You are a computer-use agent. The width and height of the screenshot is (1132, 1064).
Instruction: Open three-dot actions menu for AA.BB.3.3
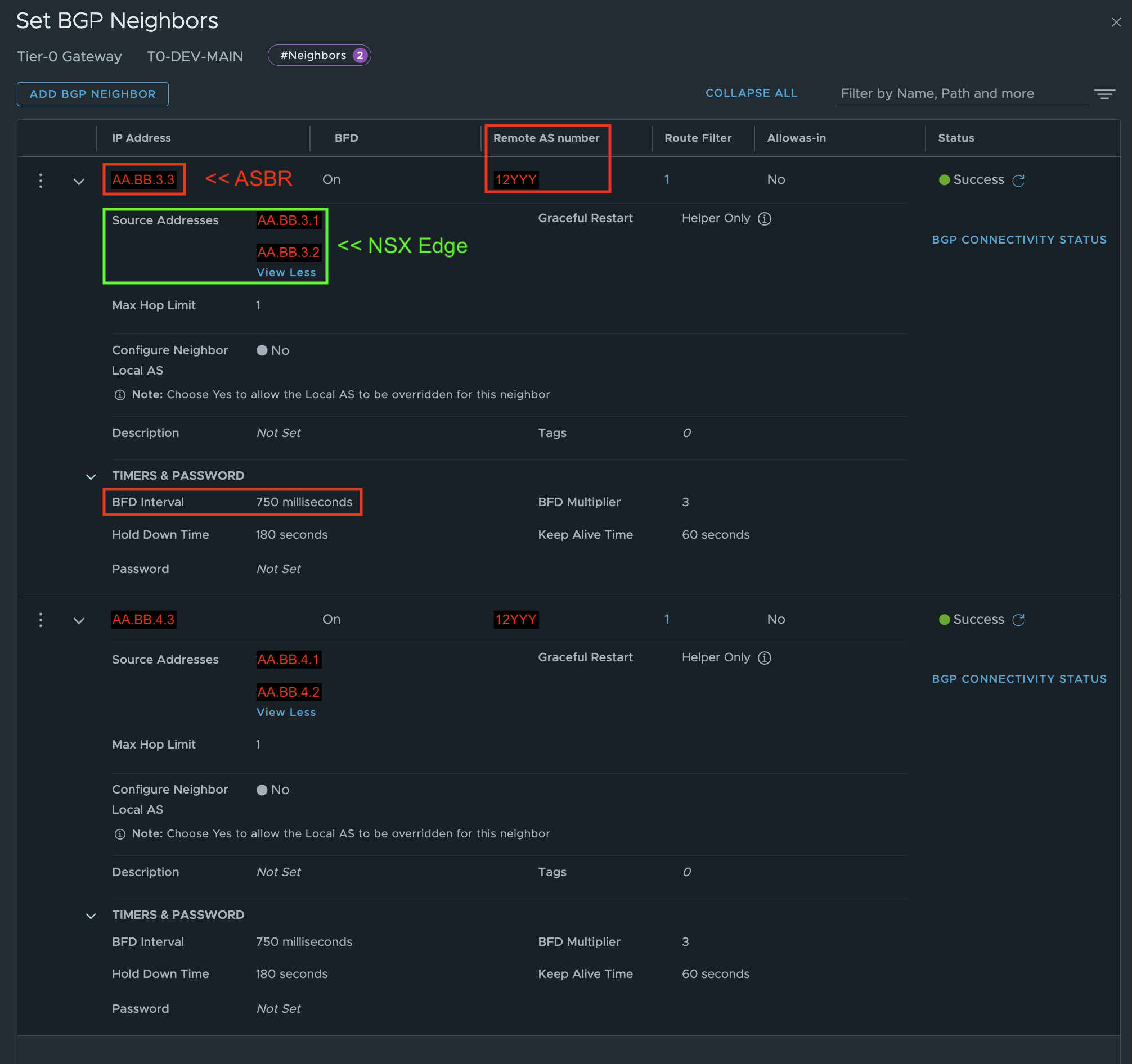pos(41,181)
